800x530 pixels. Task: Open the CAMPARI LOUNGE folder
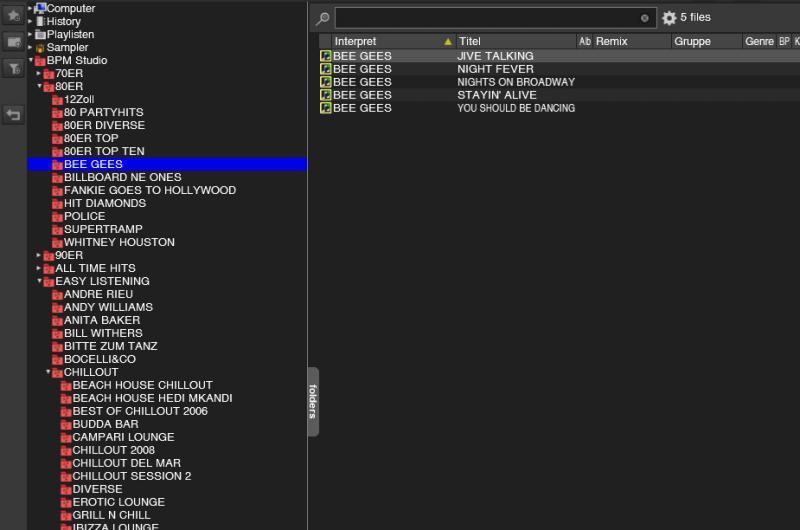point(123,437)
